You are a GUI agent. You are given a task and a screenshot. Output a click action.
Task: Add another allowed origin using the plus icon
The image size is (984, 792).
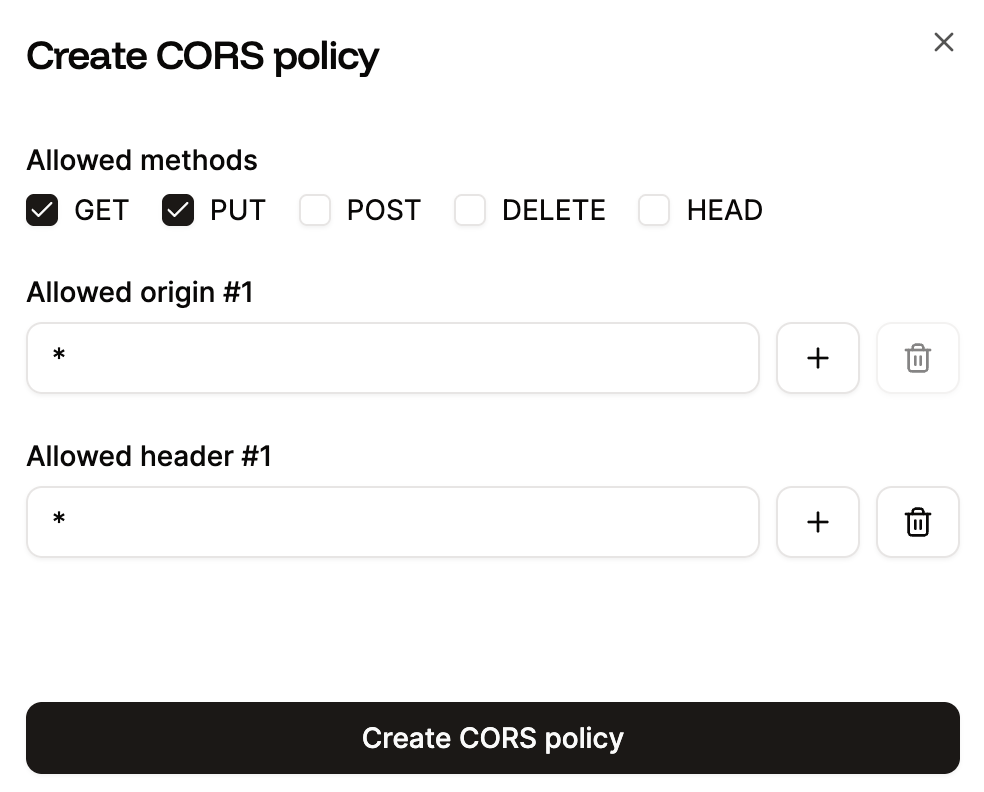point(817,358)
